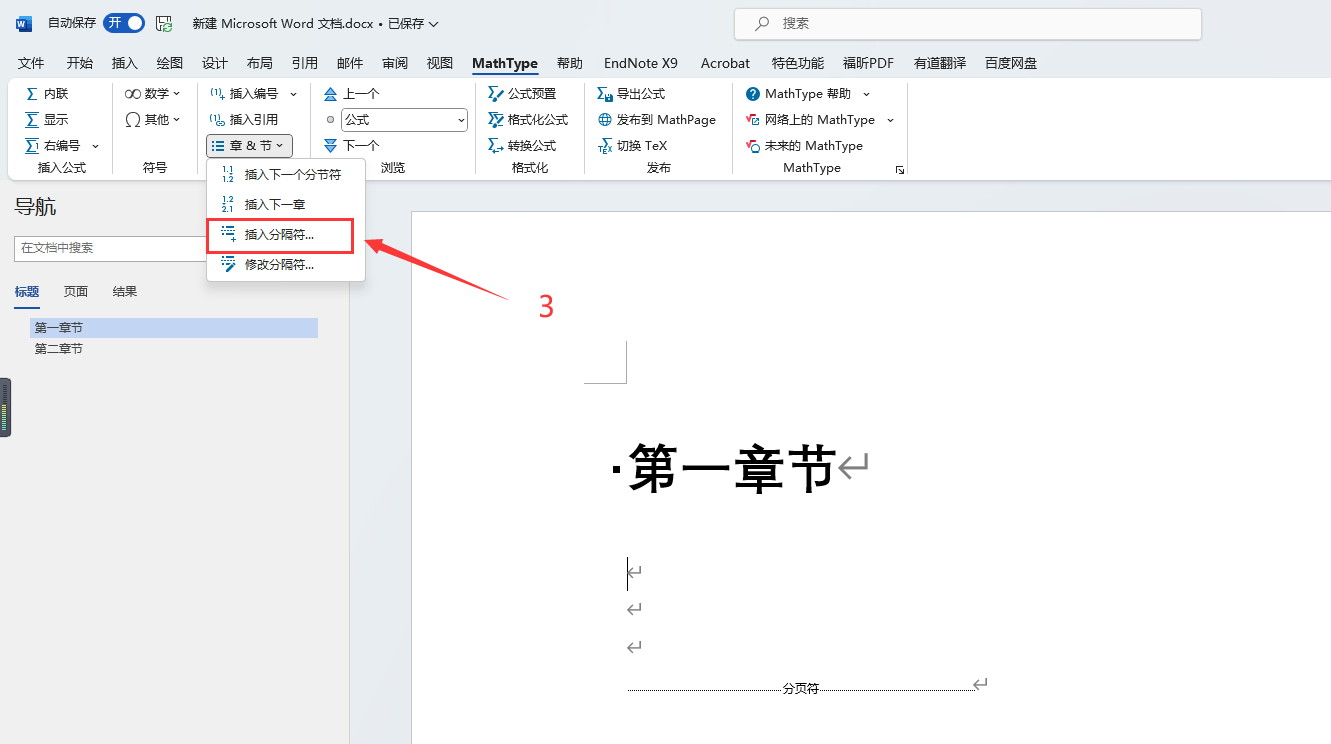
Task: Switch to the 引用 tab
Action: click(305, 63)
